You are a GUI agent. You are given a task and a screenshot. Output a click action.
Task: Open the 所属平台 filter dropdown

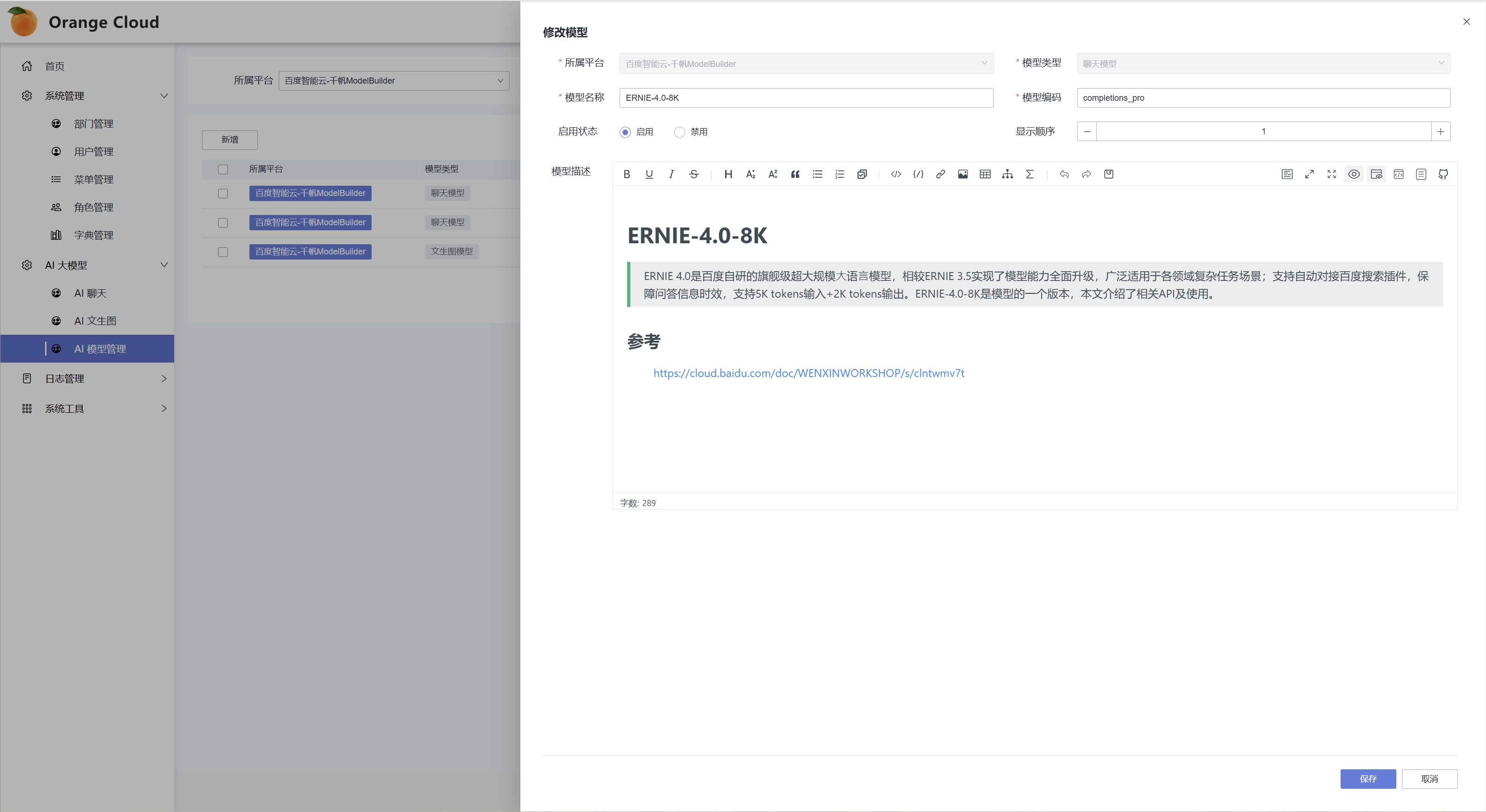click(x=394, y=81)
